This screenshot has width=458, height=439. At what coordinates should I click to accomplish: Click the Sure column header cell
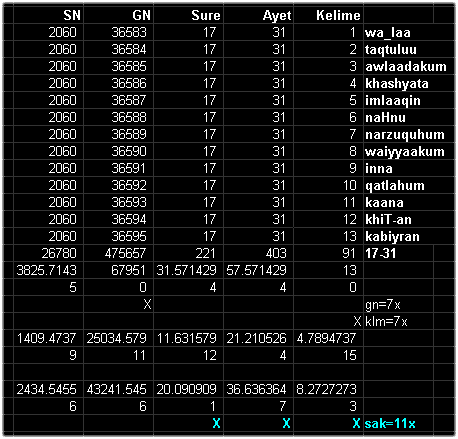tap(189, 15)
